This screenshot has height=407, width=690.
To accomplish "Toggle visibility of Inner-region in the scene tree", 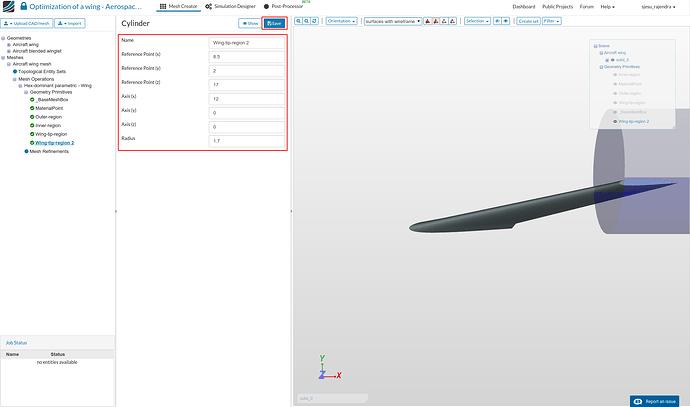I will pyautogui.click(x=615, y=75).
